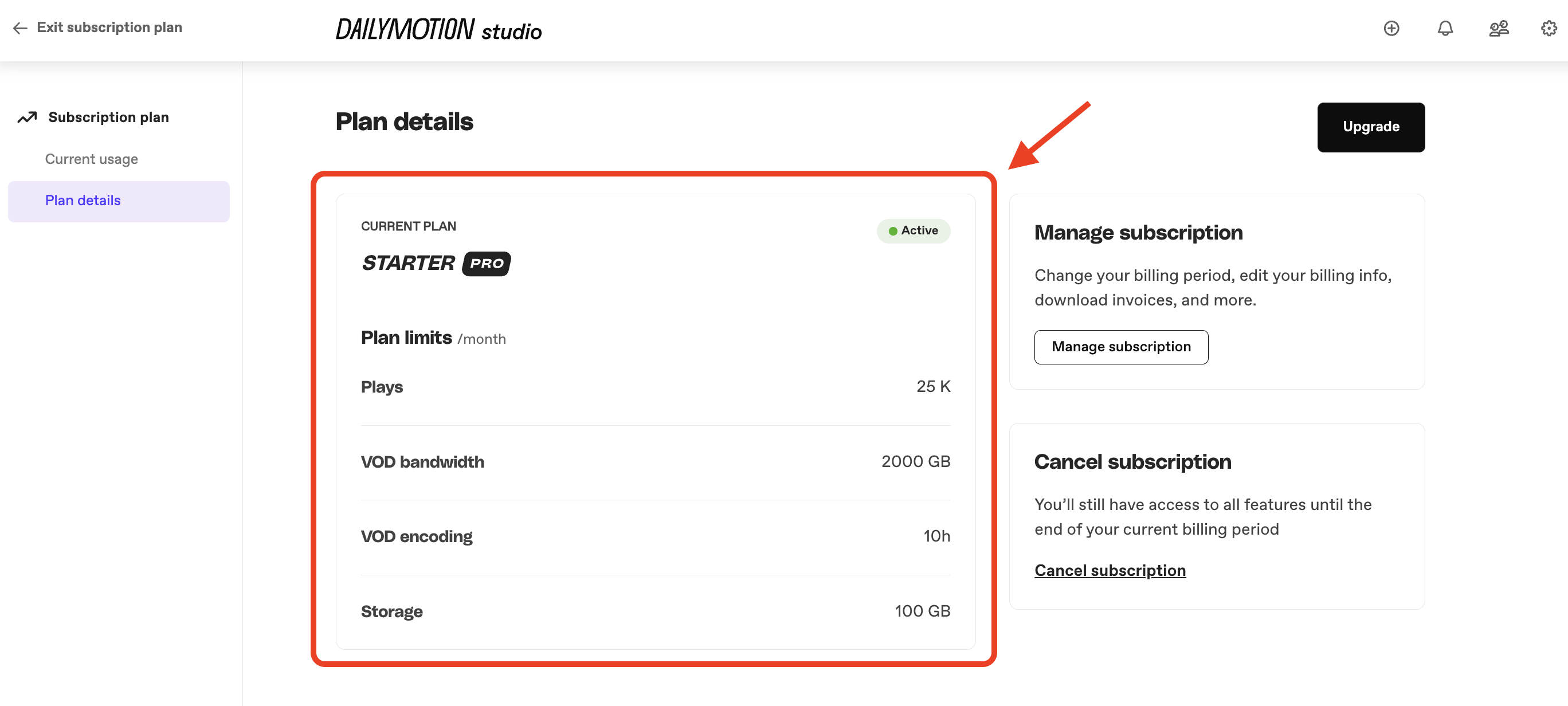Click the back arrow to exit subscription plan

(x=20, y=28)
